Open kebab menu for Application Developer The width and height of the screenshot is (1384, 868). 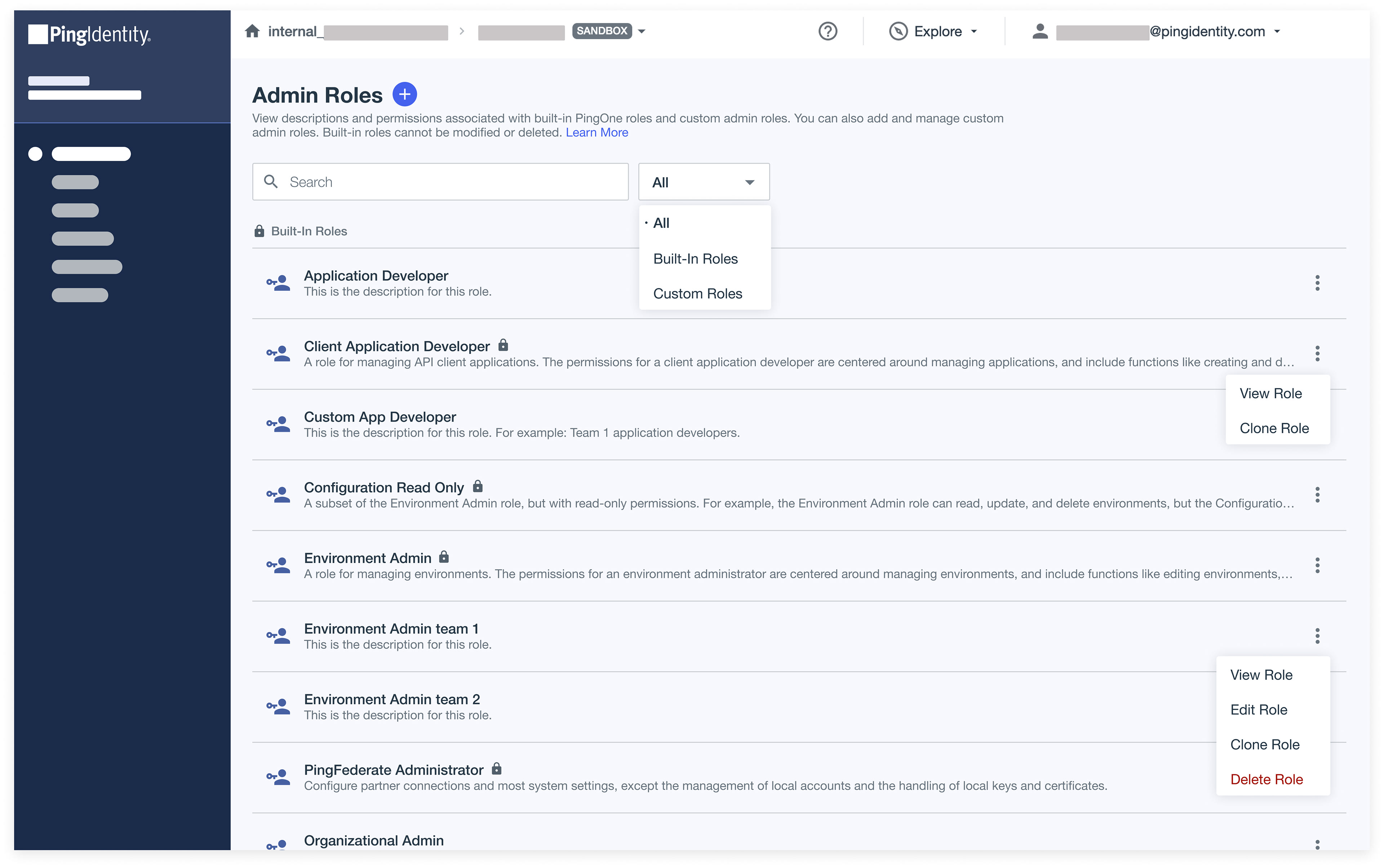(x=1317, y=283)
